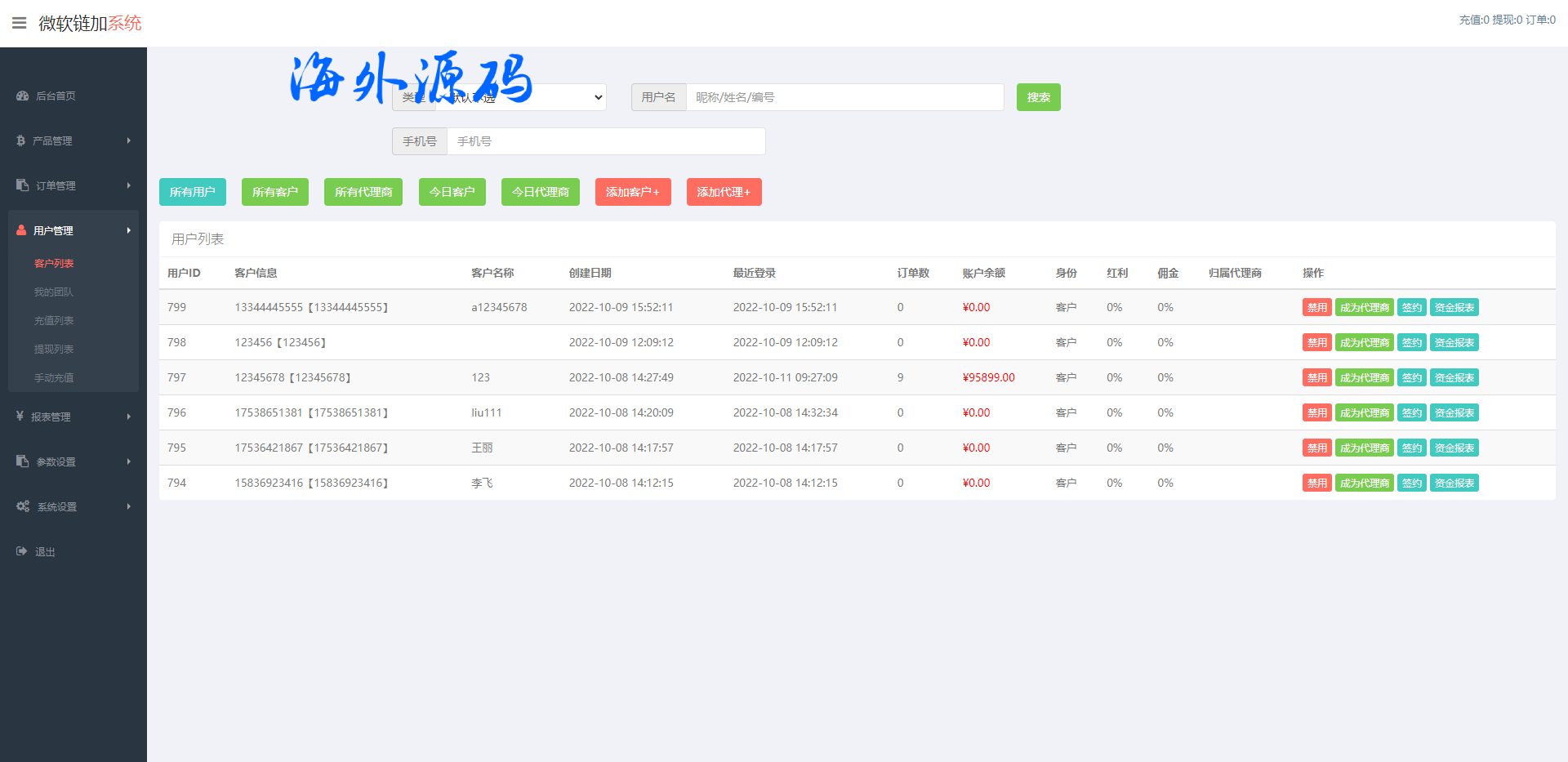The image size is (1568, 762).
Task: Open 充值列表 in sidebar submenu
Action: 54,321
